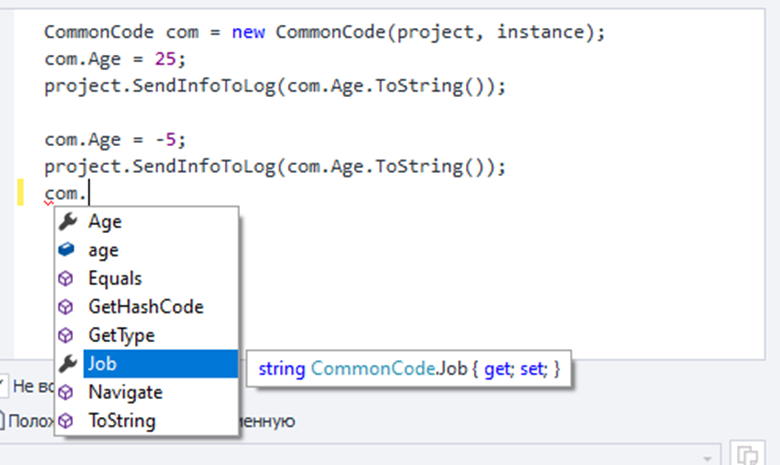This screenshot has height=465, width=780.
Task: Choose the Job entry in the suggestion list
Action: (102, 364)
